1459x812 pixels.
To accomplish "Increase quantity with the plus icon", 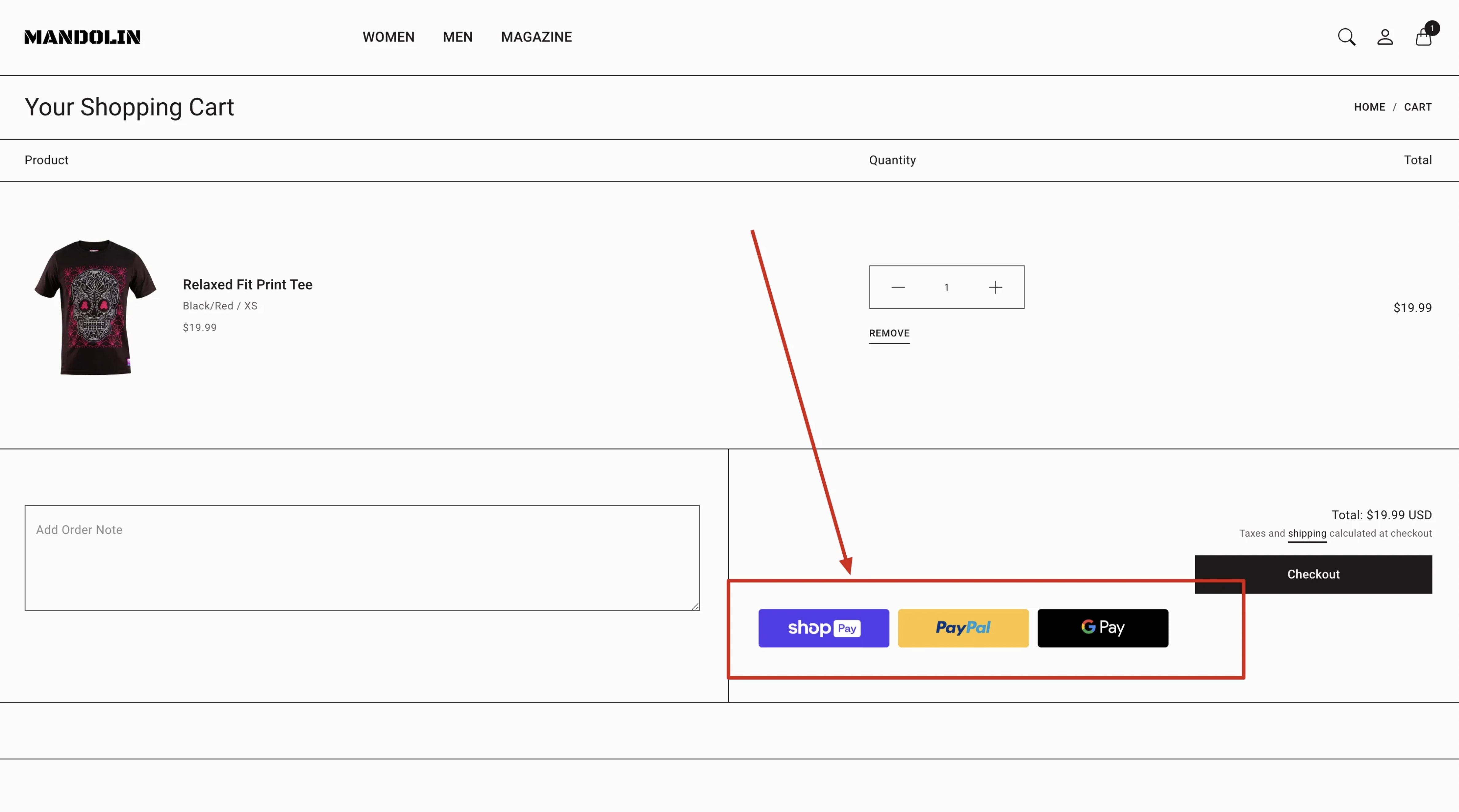I will 995,287.
